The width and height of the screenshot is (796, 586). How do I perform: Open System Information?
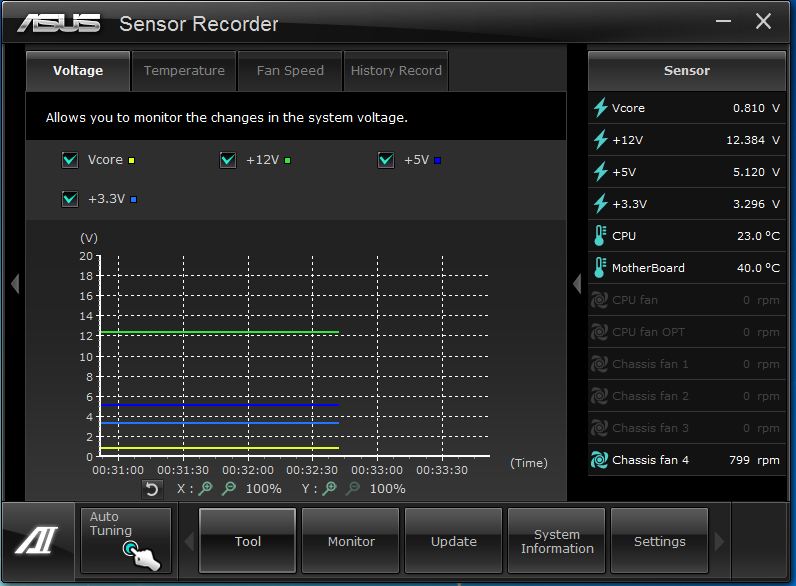[x=557, y=541]
